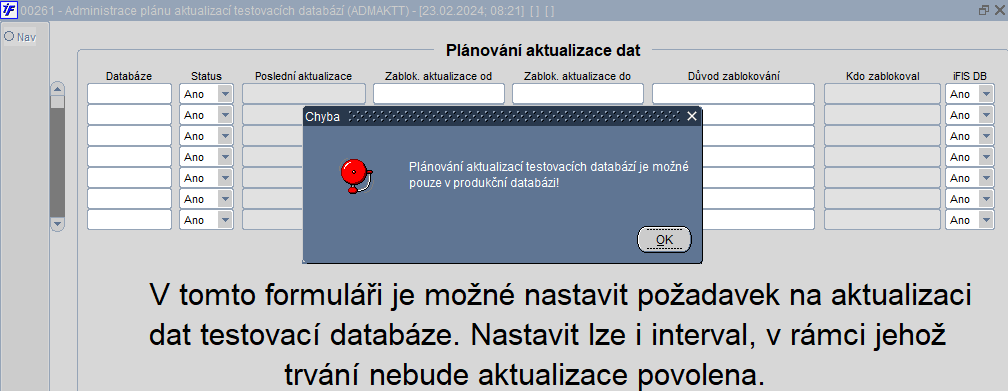The width and height of the screenshot is (1008, 391).
Task: Click the first row Databáze input field
Action: 129,94
